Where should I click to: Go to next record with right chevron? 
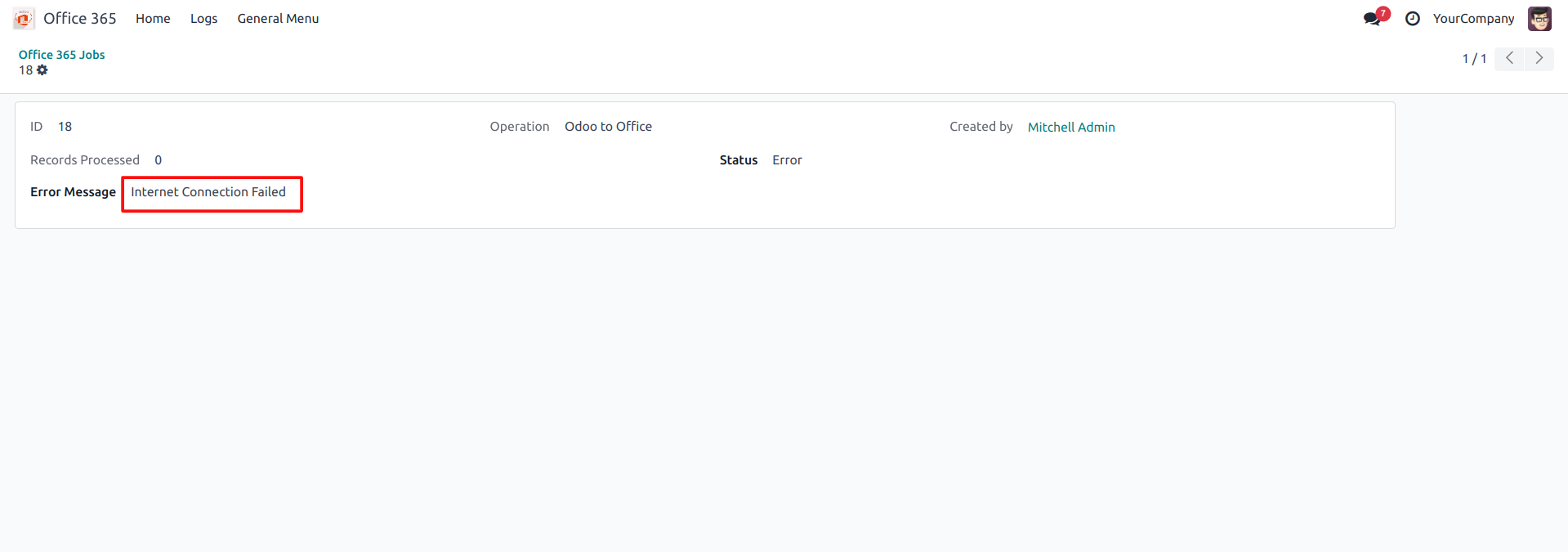(1539, 58)
